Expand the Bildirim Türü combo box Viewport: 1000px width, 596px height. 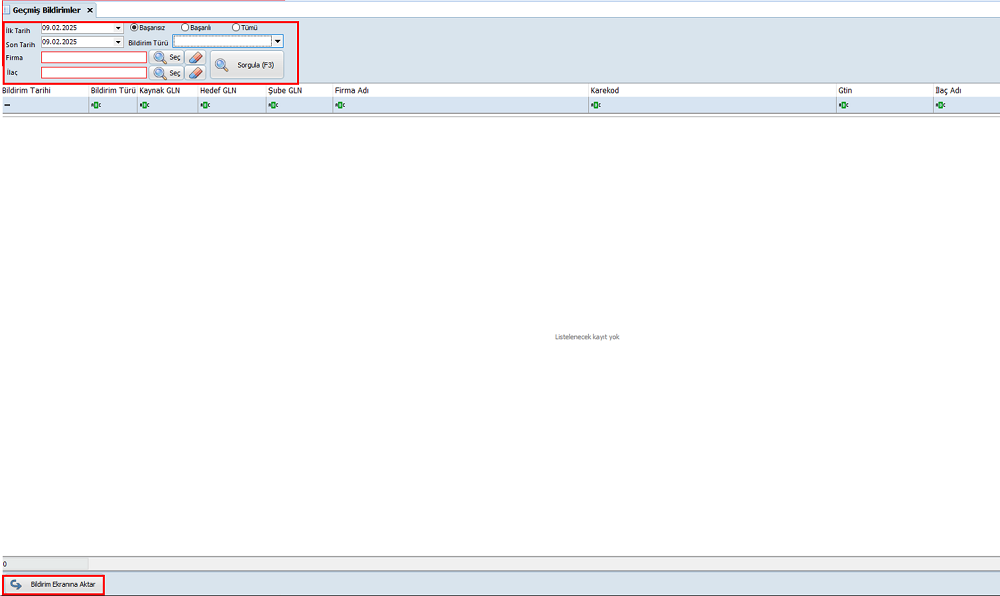[277, 42]
